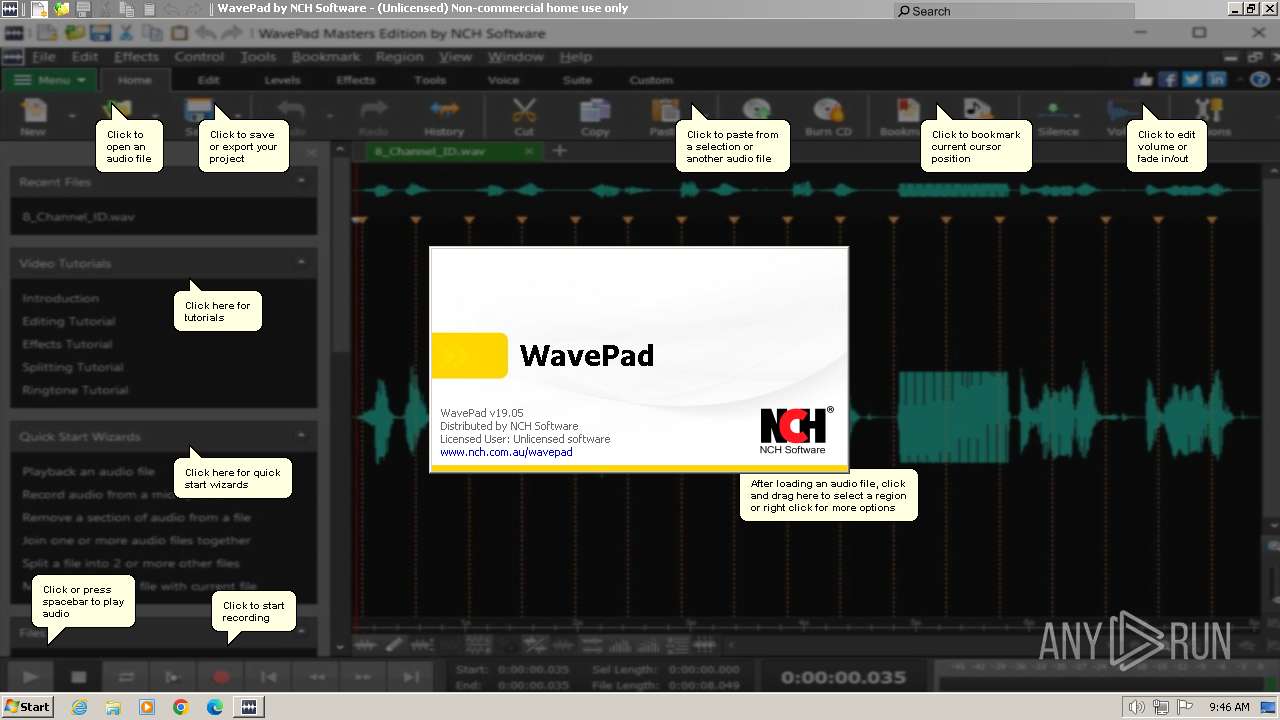Open the help question mark icon
The width and height of the screenshot is (1280, 720).
[x=1260, y=80]
